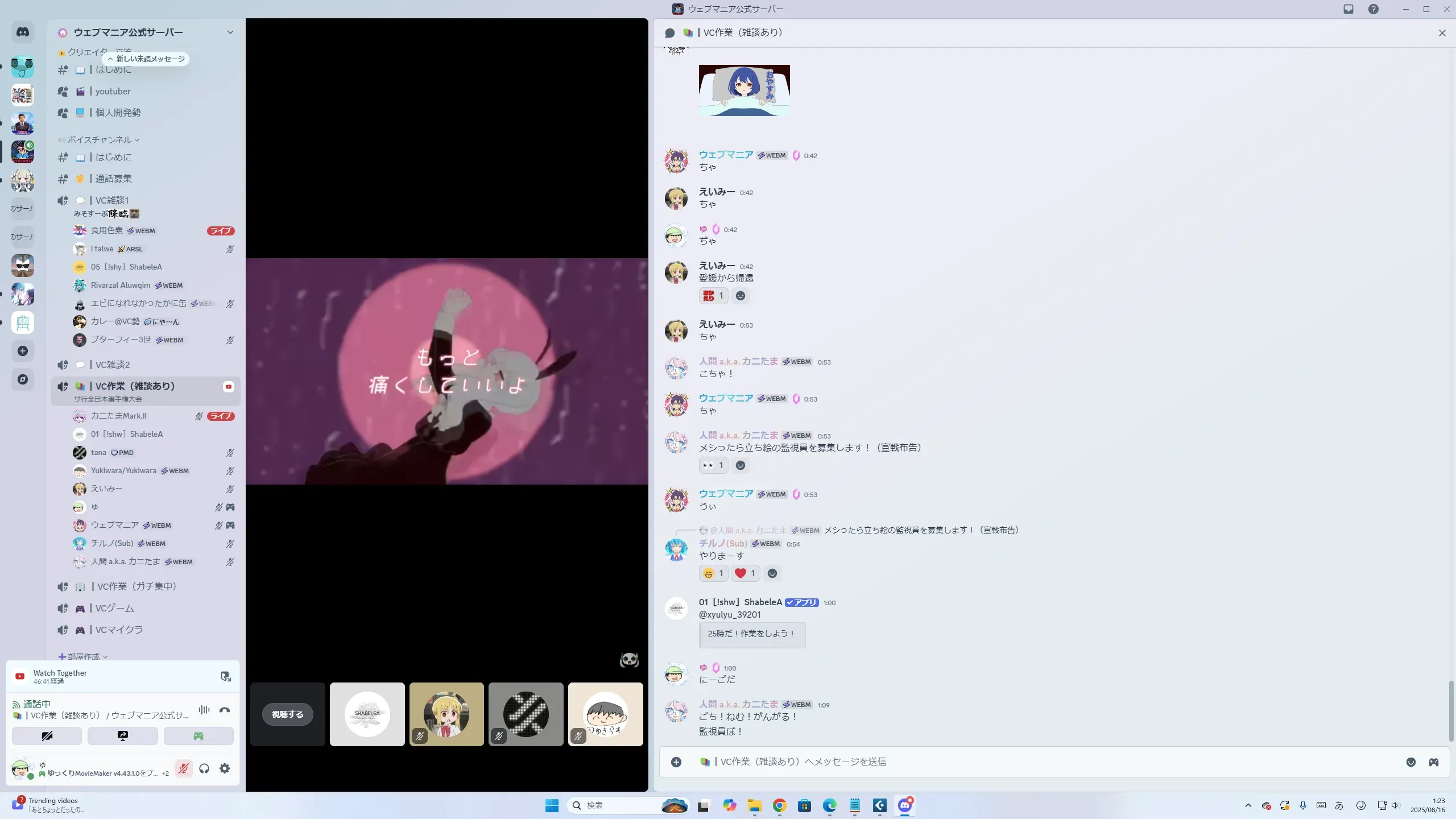Expand the 部屋作成 category
Viewport: 1456px width, 819px height.
(x=83, y=656)
